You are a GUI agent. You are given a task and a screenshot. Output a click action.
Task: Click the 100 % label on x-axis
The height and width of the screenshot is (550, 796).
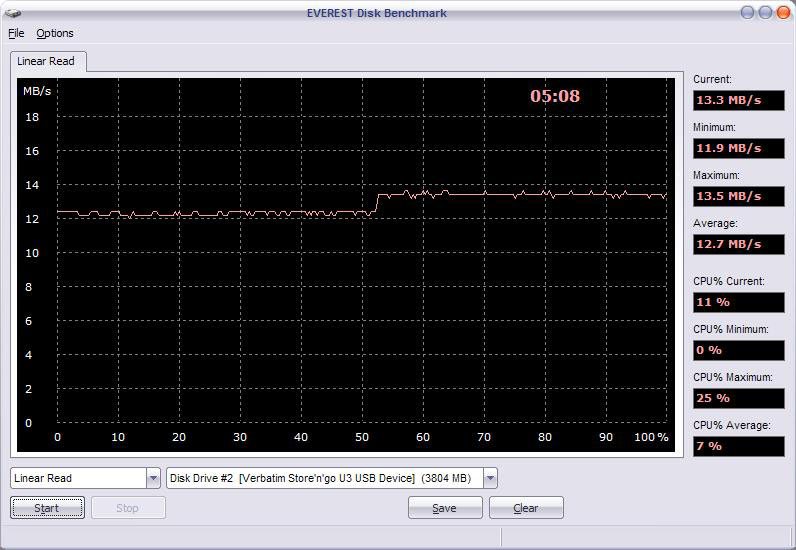[651, 437]
